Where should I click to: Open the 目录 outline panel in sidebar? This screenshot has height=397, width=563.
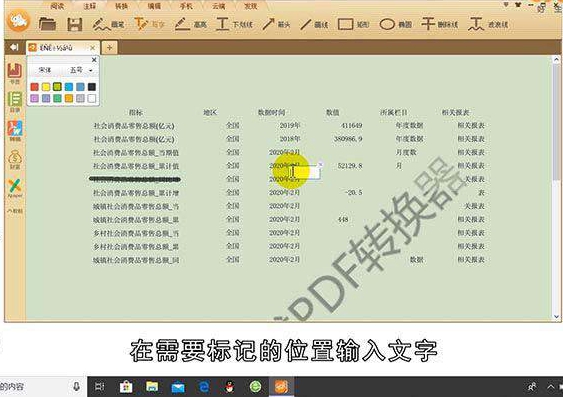pyautogui.click(x=15, y=102)
